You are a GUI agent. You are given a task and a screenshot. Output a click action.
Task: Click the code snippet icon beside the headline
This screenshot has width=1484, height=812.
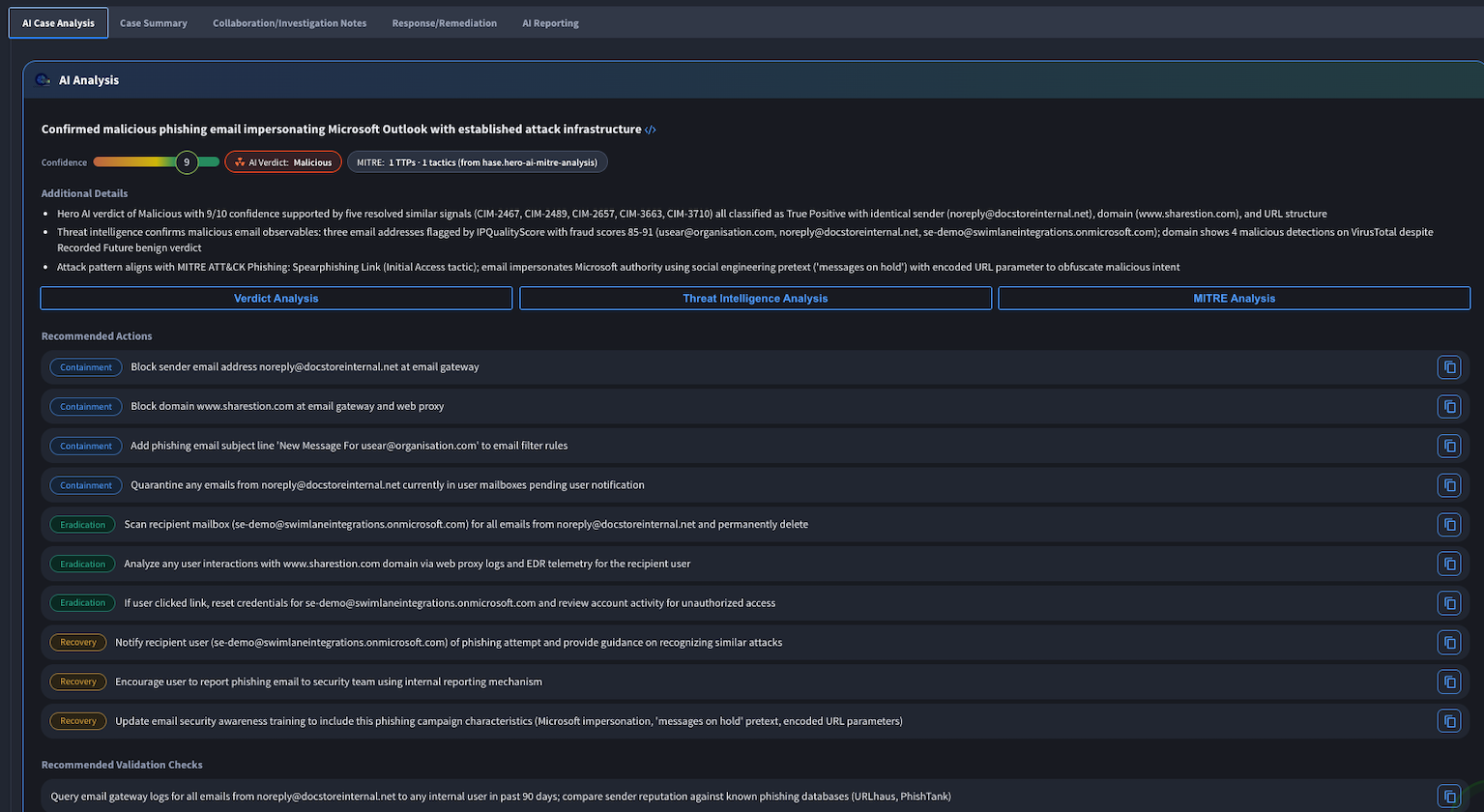coord(651,129)
